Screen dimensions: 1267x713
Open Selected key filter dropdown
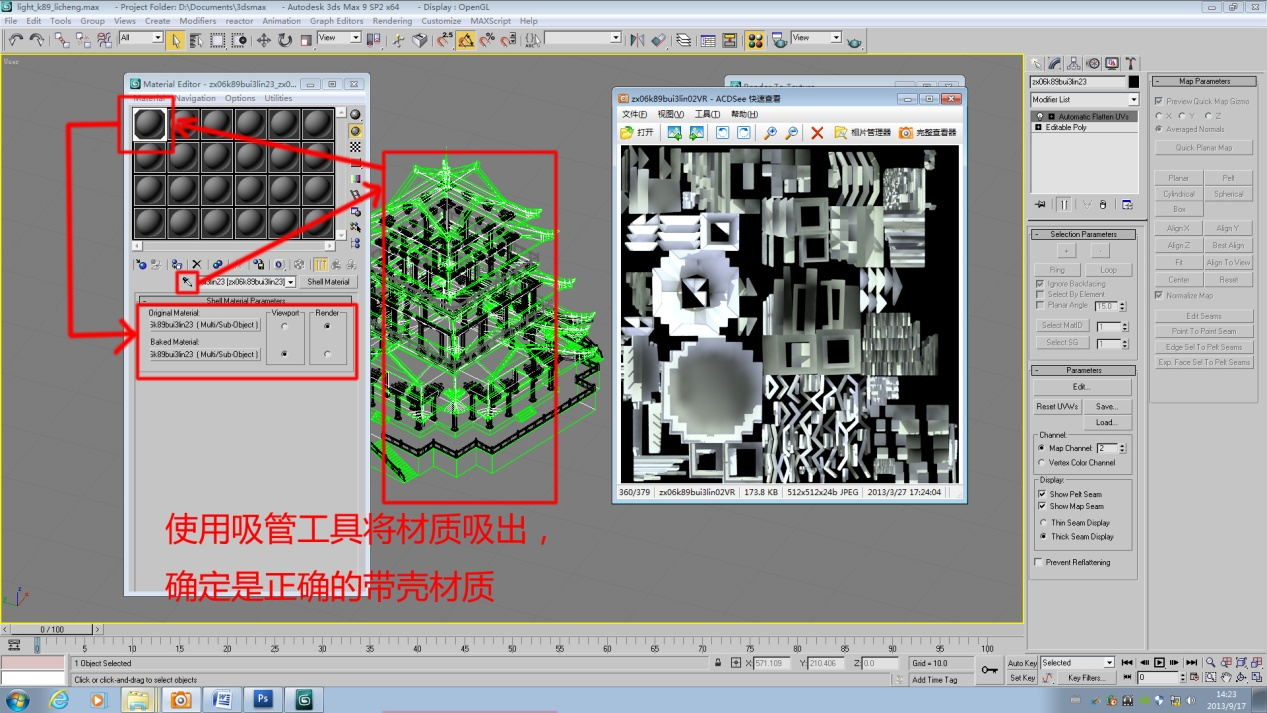[1109, 663]
